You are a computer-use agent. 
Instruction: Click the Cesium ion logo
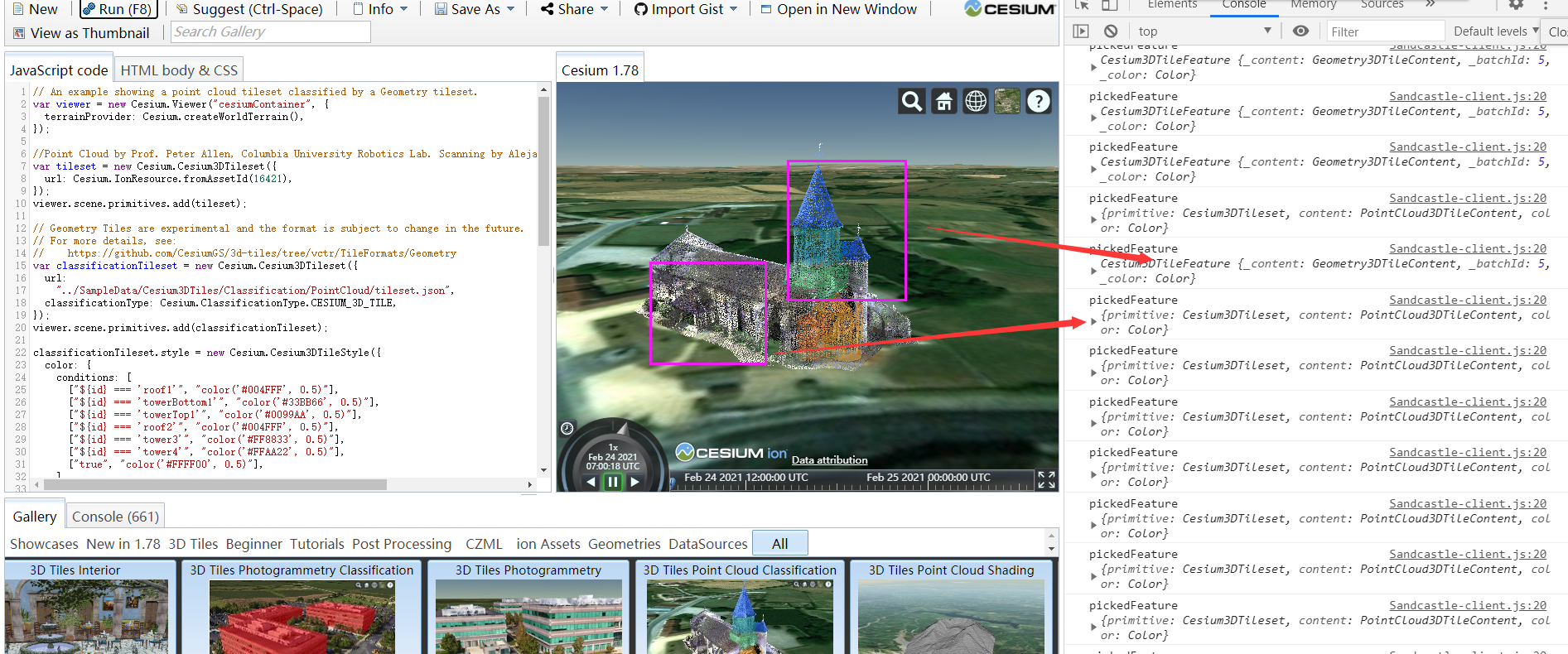pyautogui.click(x=731, y=453)
